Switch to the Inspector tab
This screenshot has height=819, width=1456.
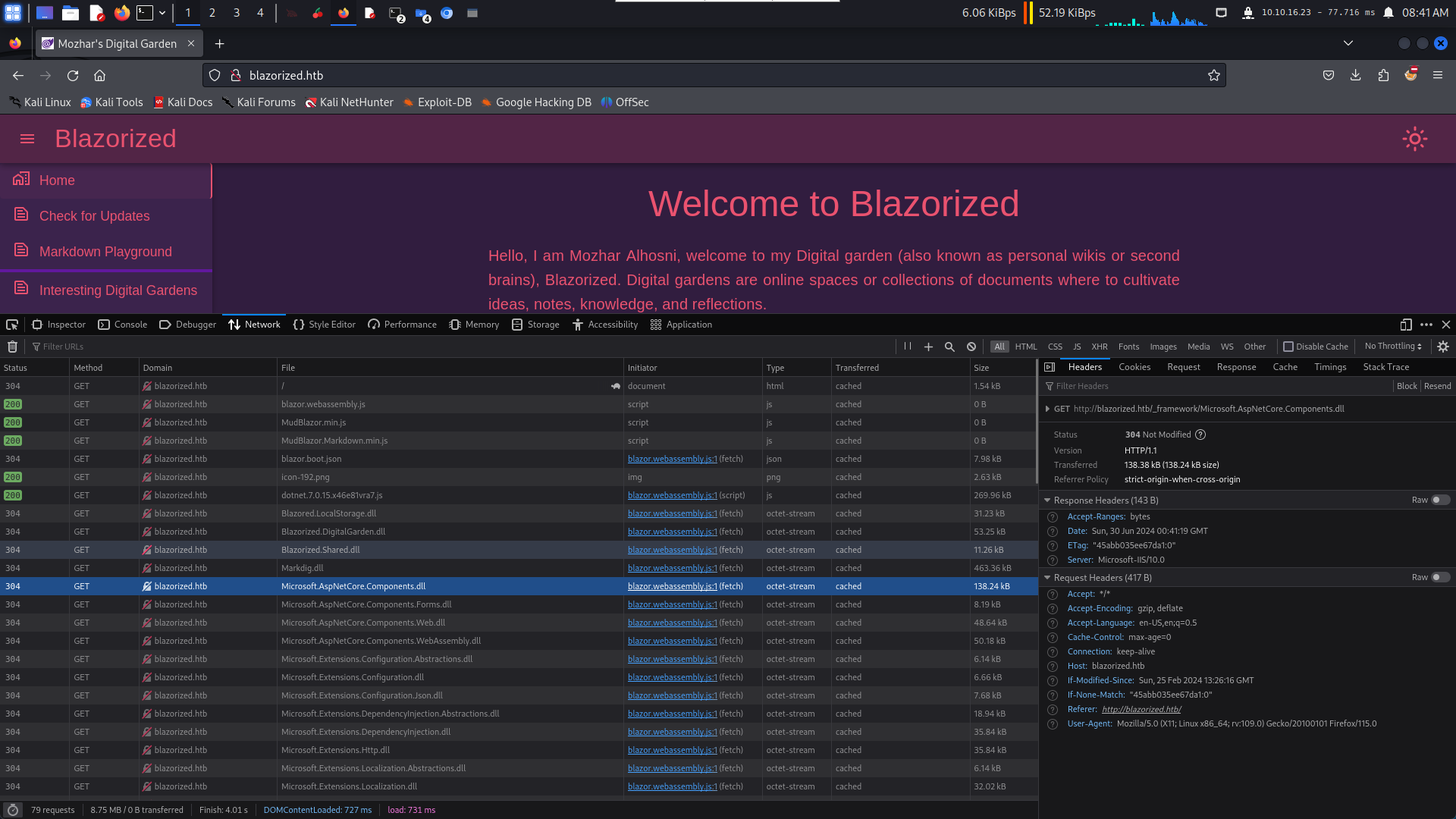click(58, 325)
